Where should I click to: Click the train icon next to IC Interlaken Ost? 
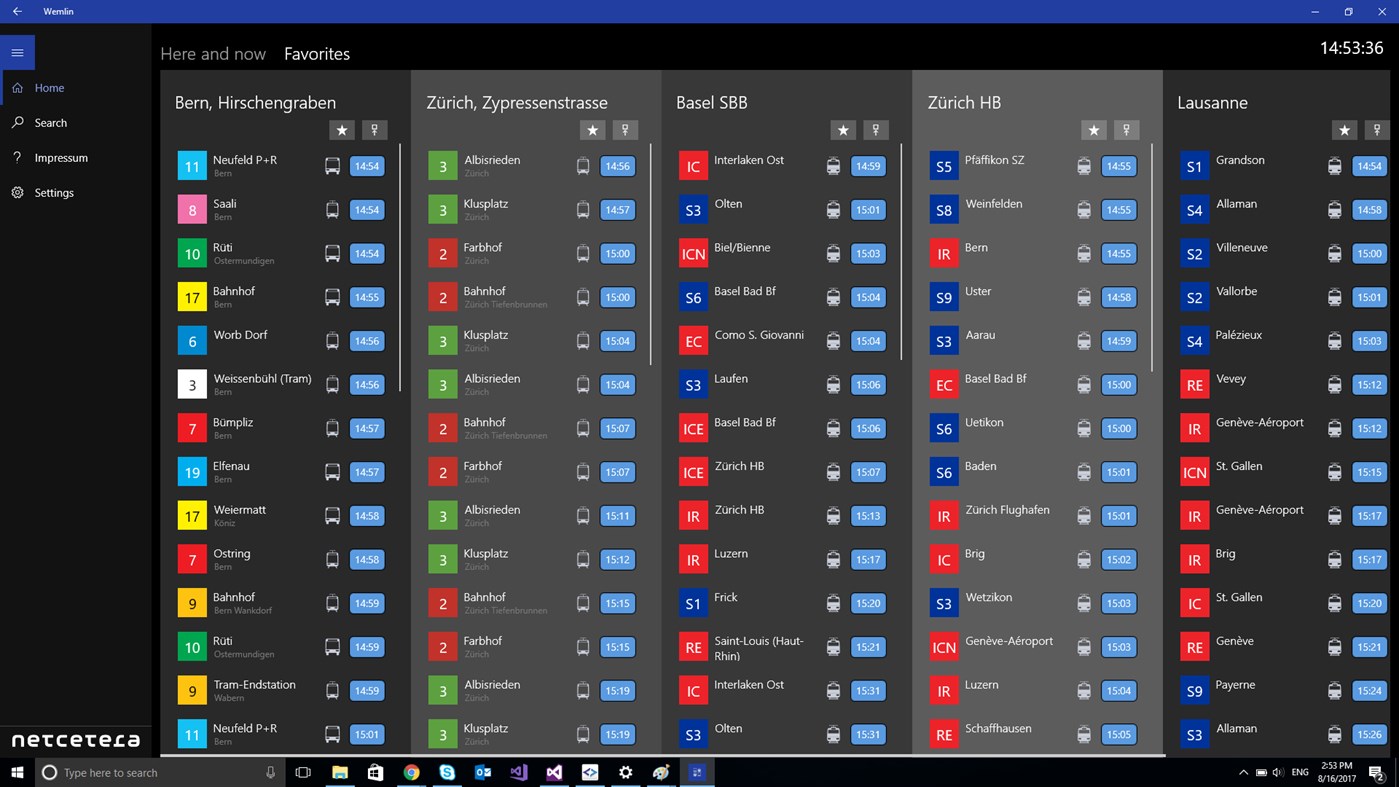(x=833, y=166)
